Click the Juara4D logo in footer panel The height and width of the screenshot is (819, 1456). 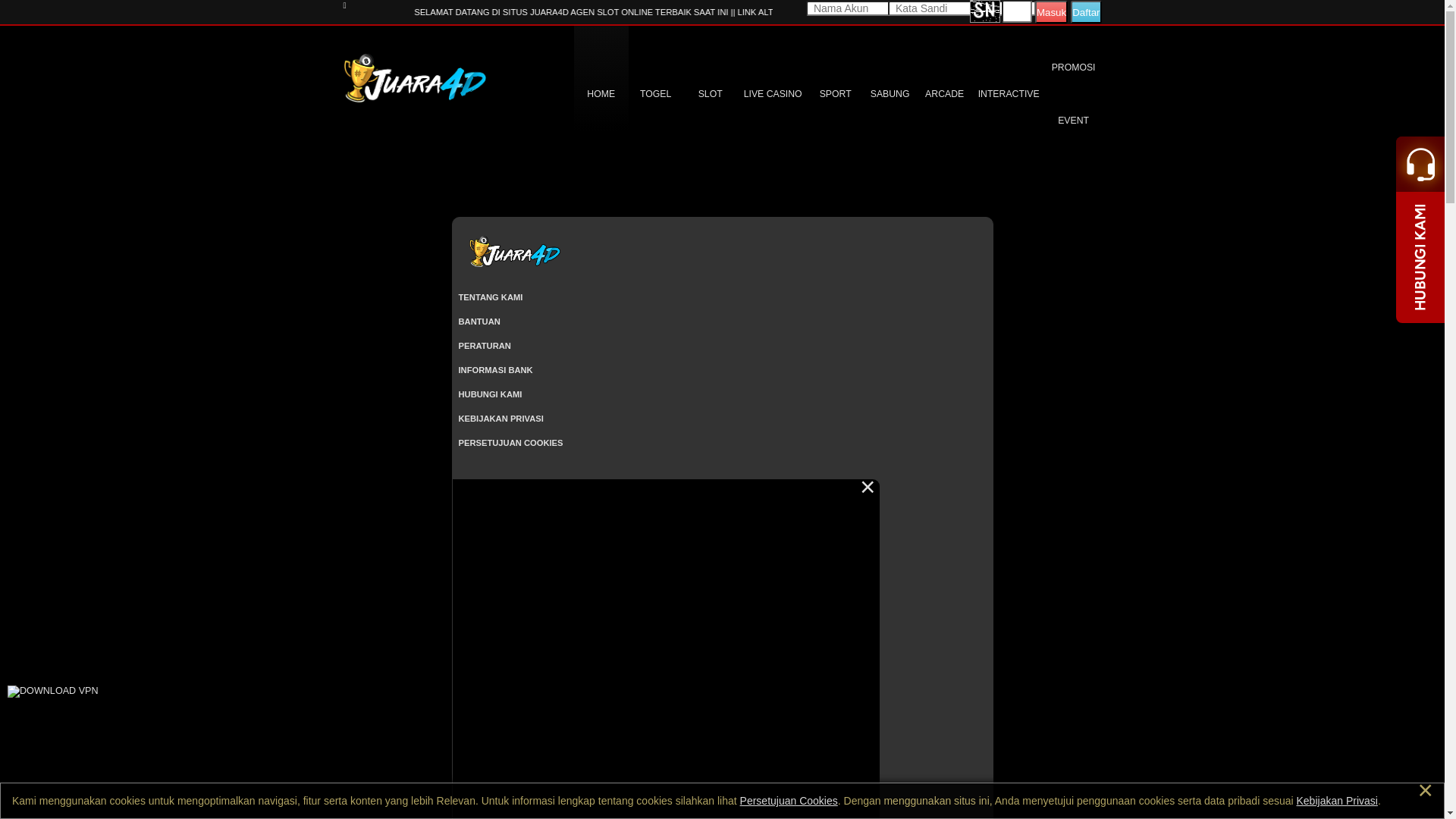[x=514, y=253]
